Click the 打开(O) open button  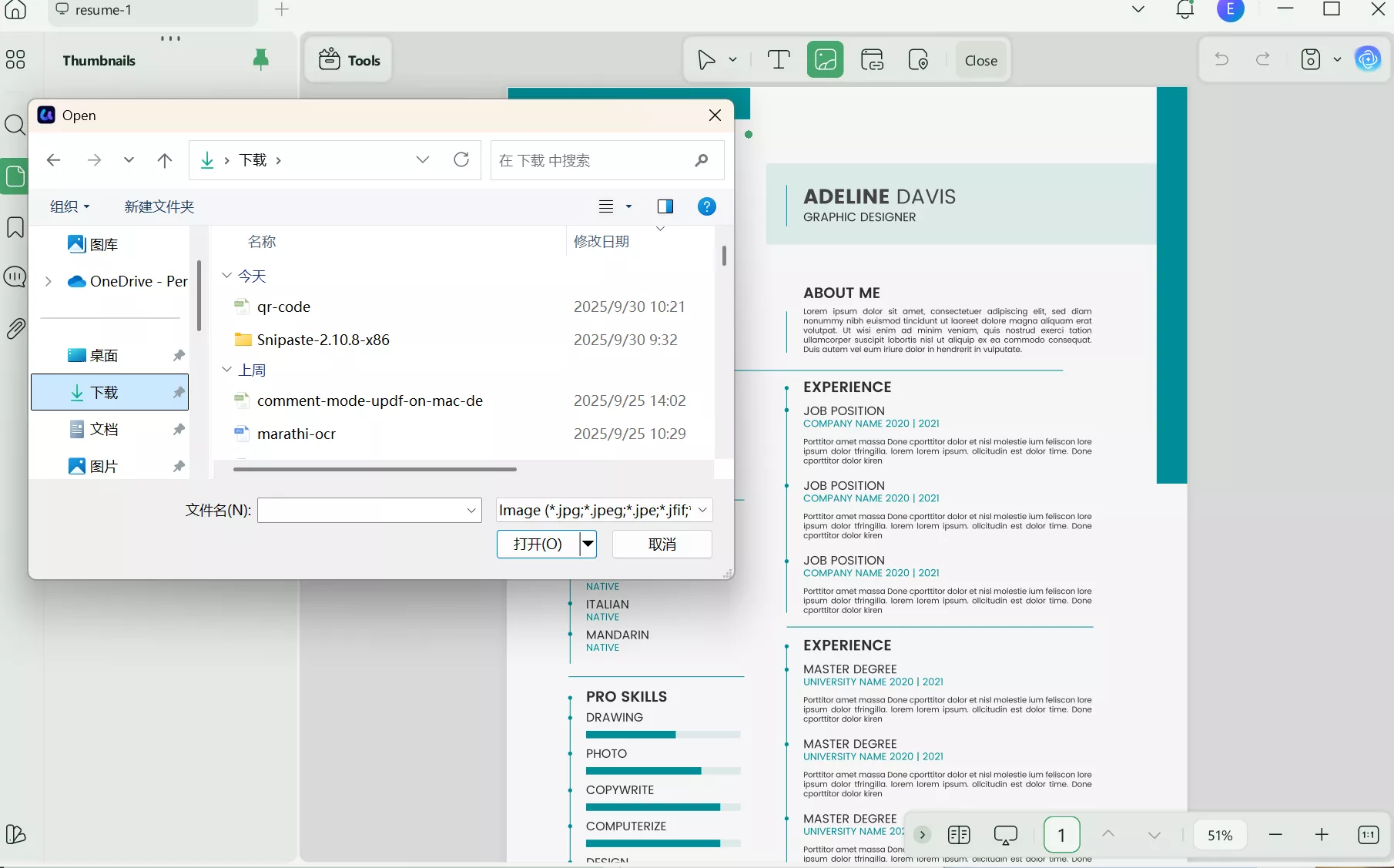tap(538, 545)
